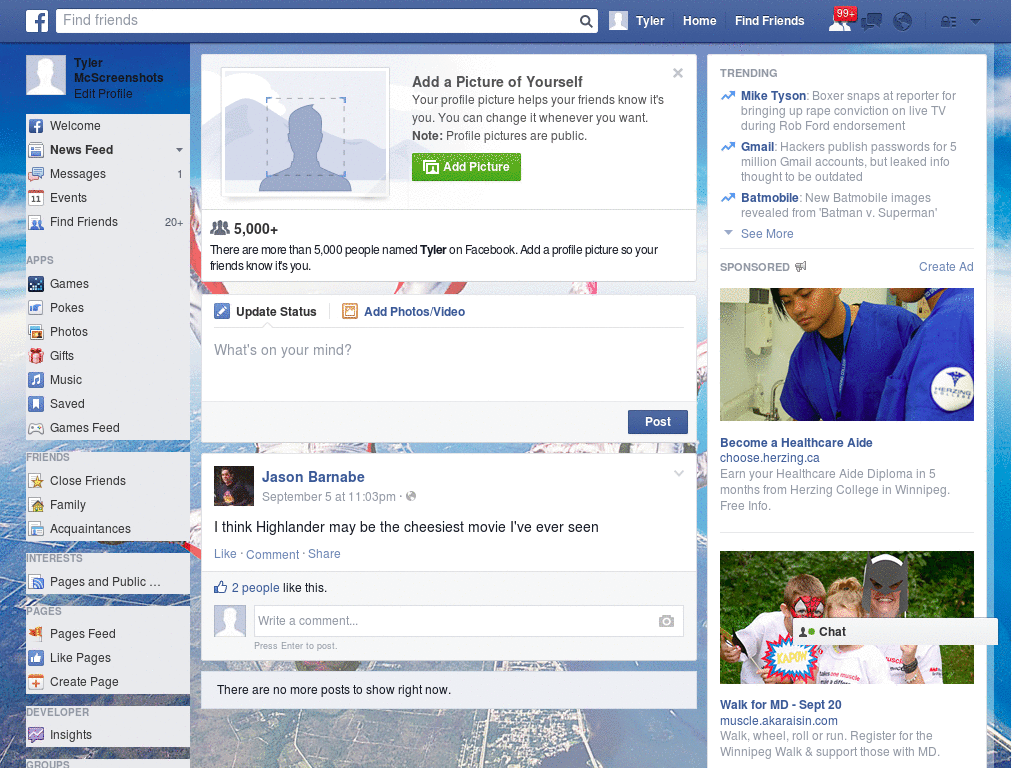The image size is (1024, 768).
Task: Click Find Friends in the top bar
Action: [769, 21]
